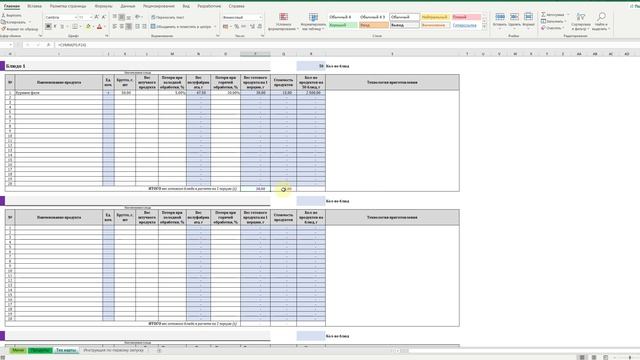Open Conditional Formatting (Условное форматирование)
This screenshot has width=640, height=360.
click(x=283, y=22)
